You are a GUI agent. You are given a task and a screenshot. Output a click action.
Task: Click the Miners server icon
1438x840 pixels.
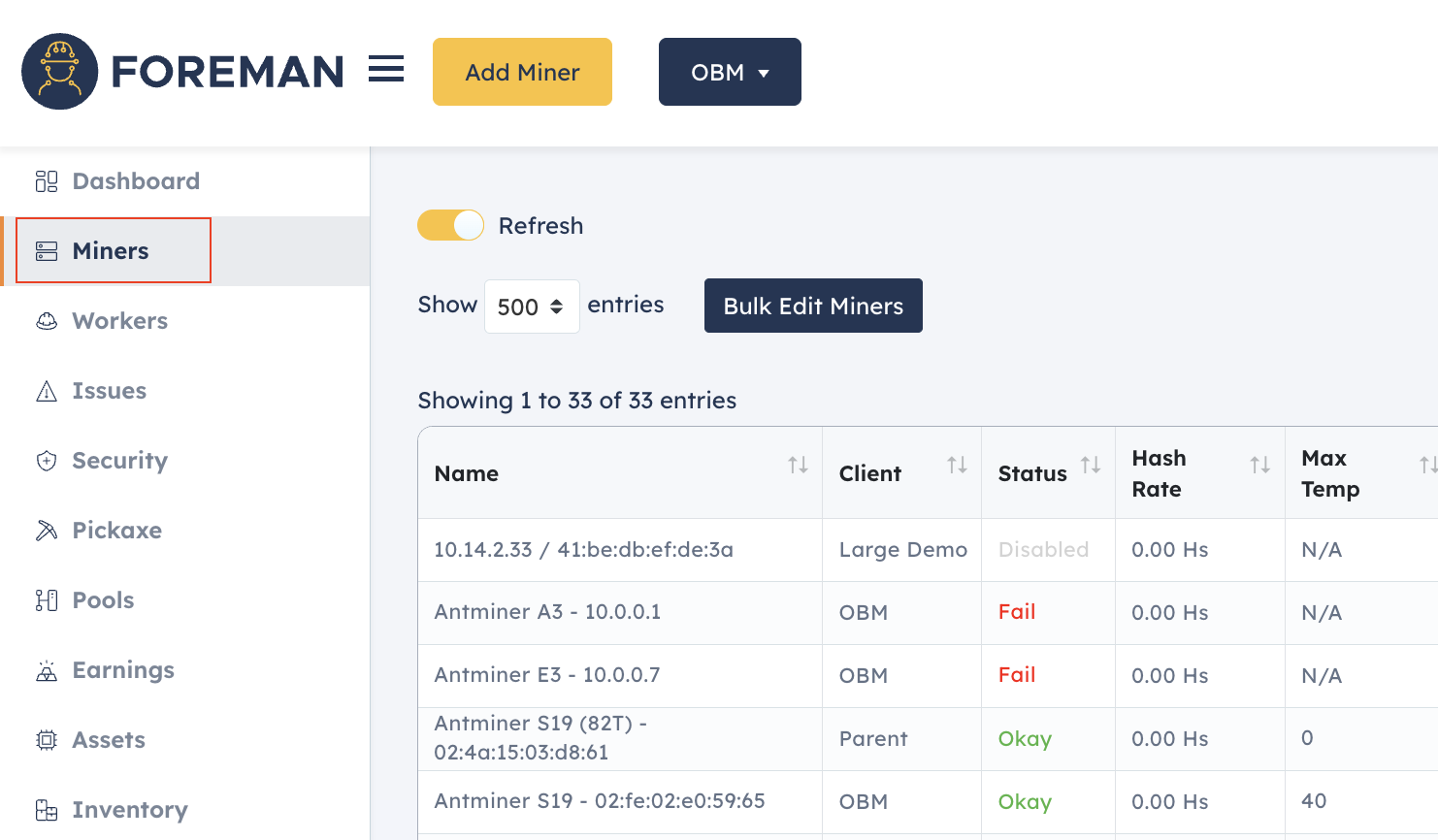click(x=47, y=251)
